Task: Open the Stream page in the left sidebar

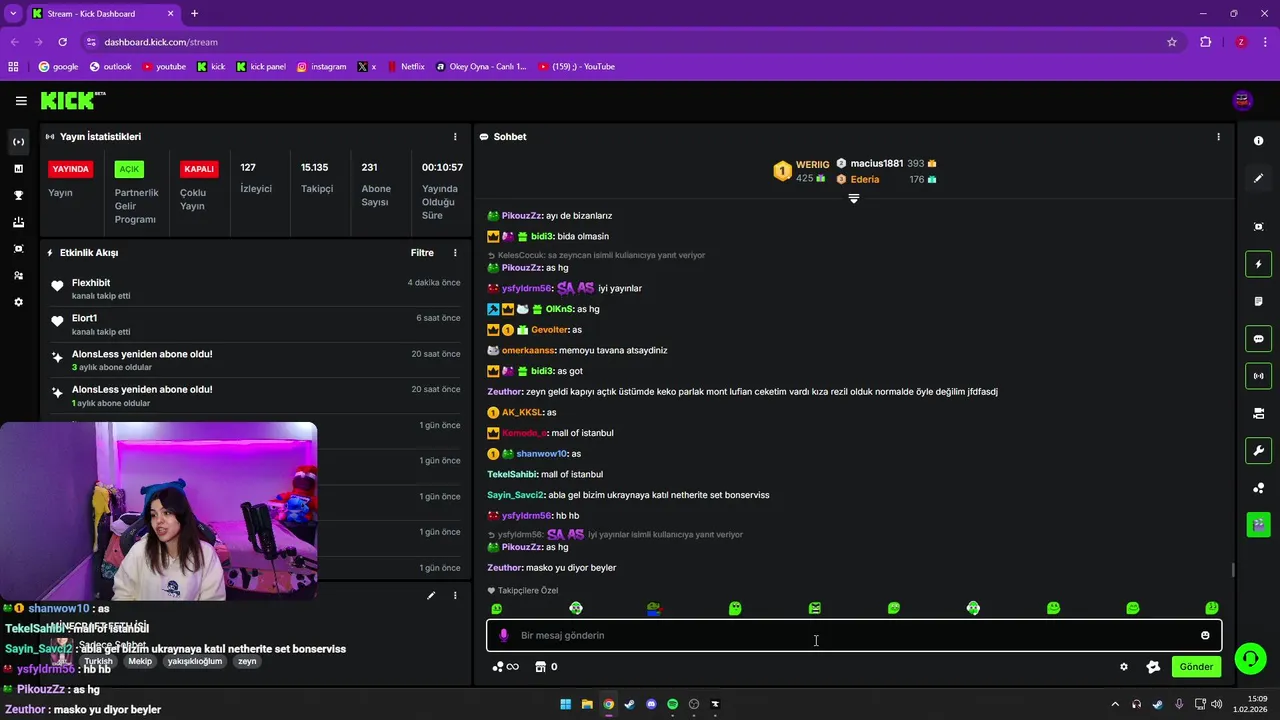Action: pos(18,142)
